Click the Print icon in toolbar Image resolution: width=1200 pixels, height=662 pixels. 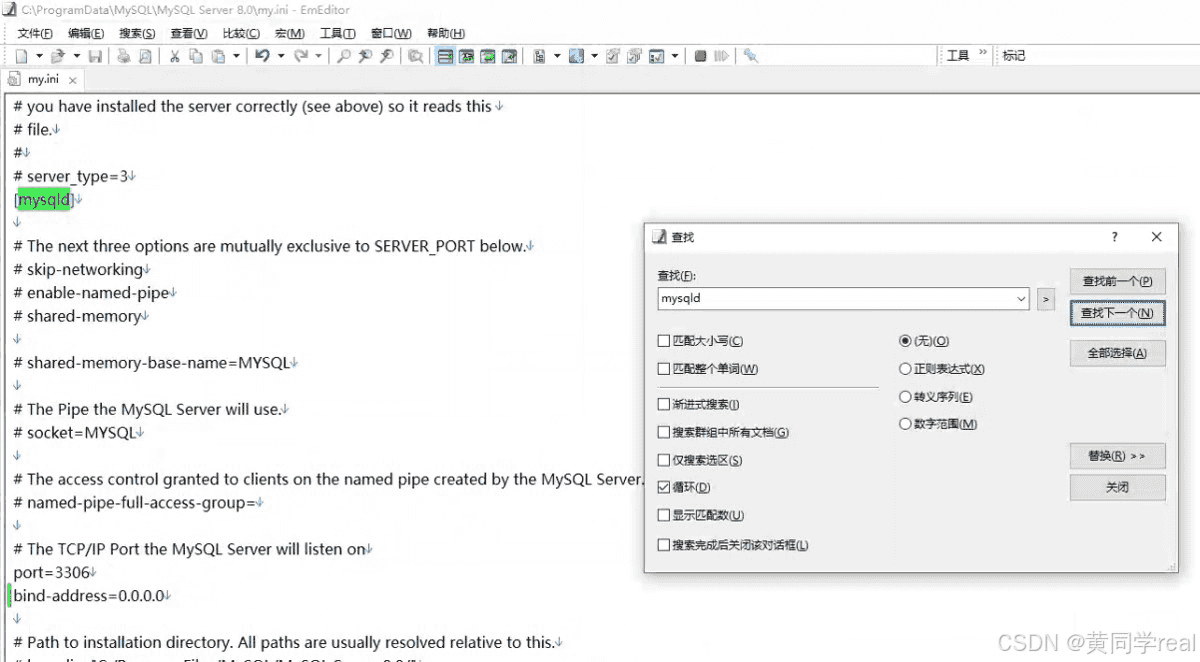[x=123, y=56]
